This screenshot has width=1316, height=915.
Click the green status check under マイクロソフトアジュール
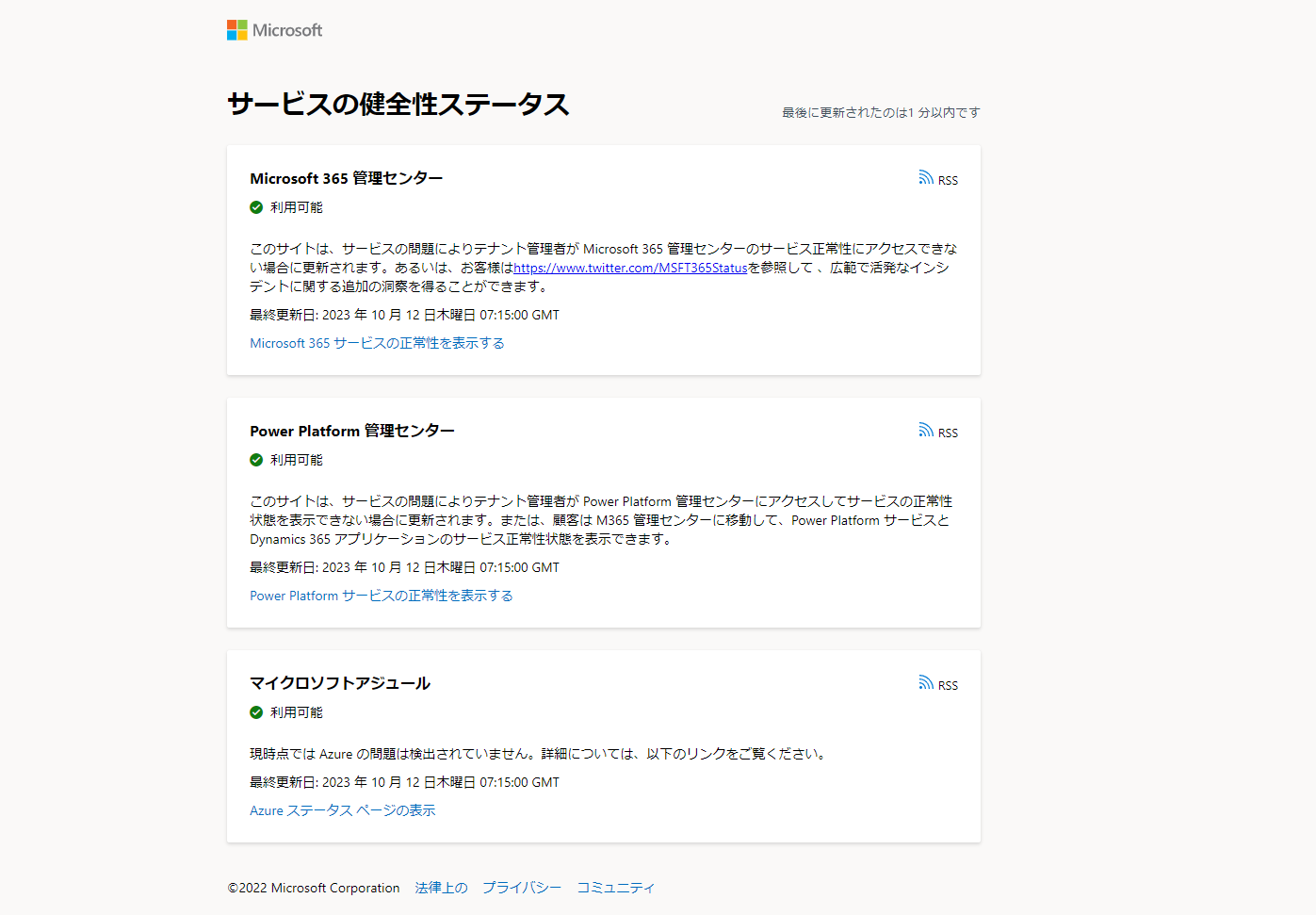(256, 712)
